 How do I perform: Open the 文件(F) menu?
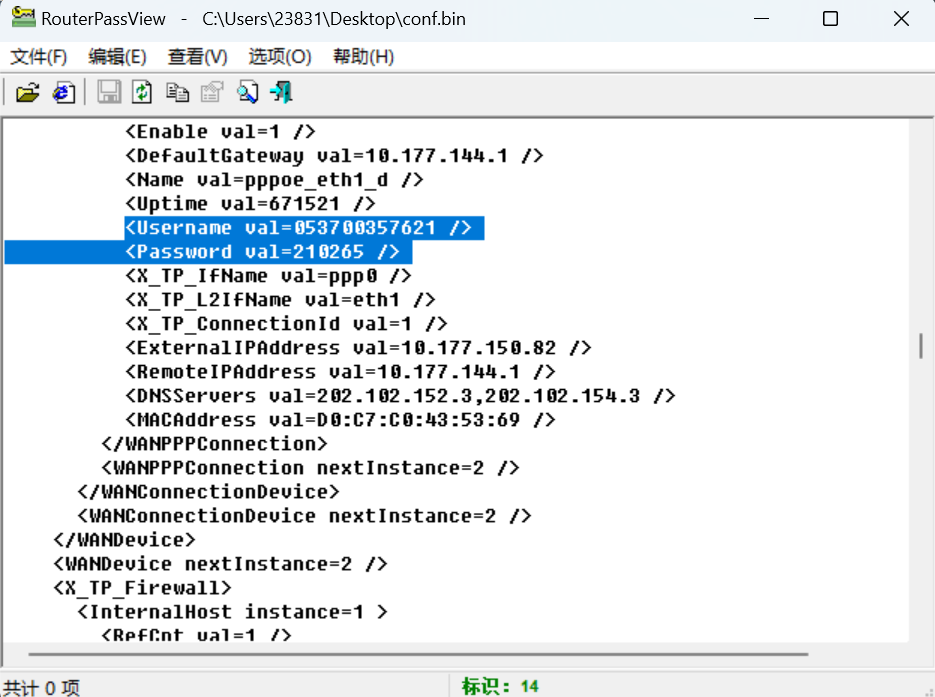[x=39, y=57]
